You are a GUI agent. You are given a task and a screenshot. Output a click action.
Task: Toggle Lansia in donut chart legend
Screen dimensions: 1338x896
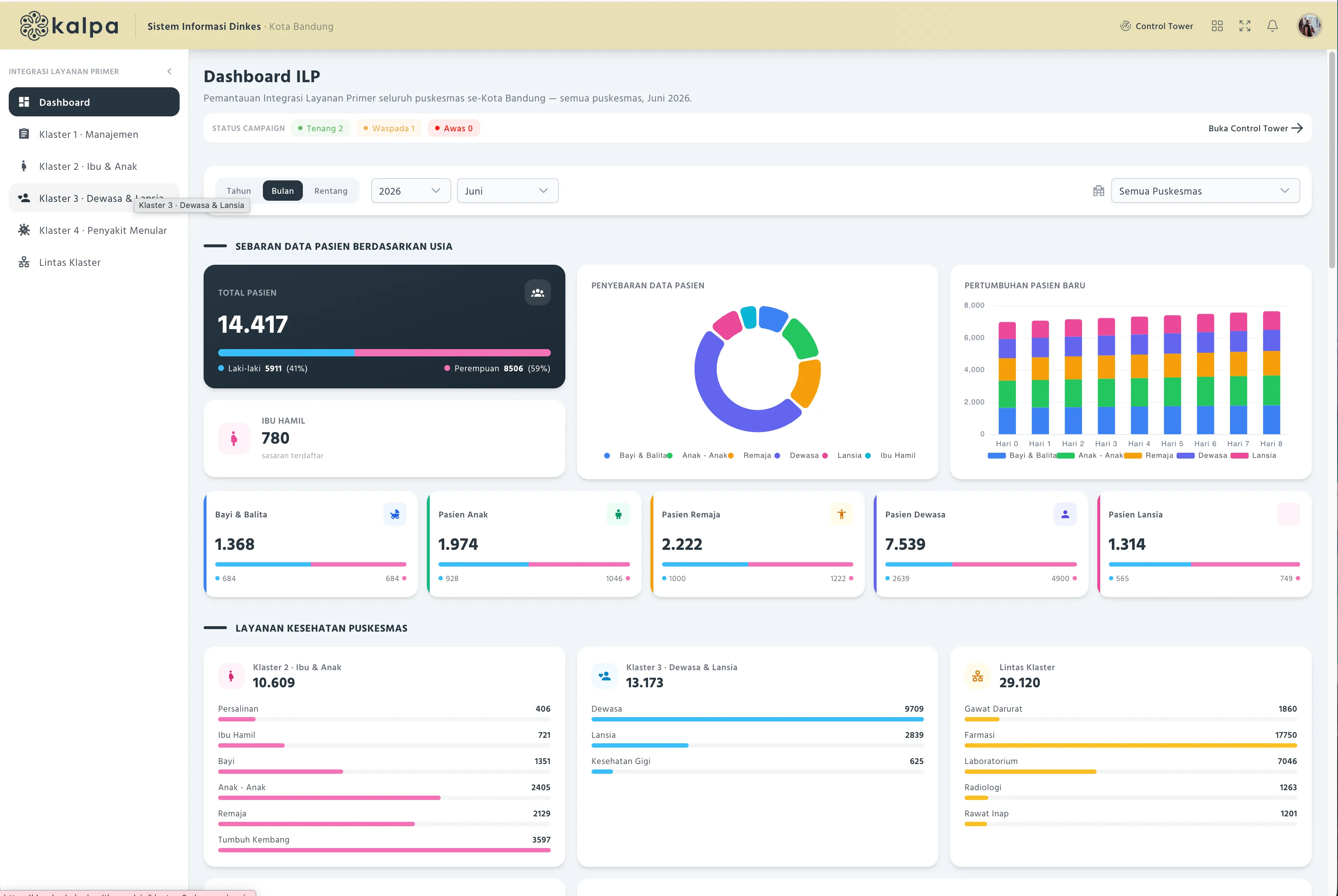[842, 455]
